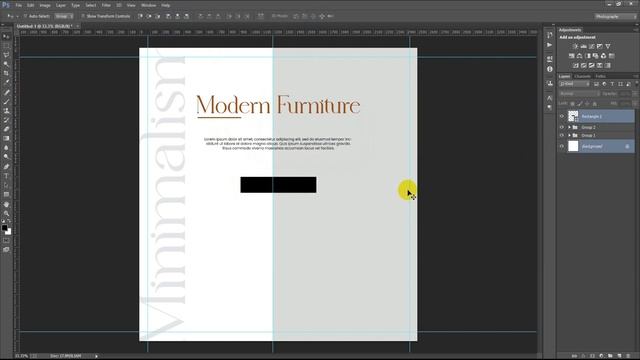Select the Pen tool
The image size is (640, 360).
click(x=6, y=167)
